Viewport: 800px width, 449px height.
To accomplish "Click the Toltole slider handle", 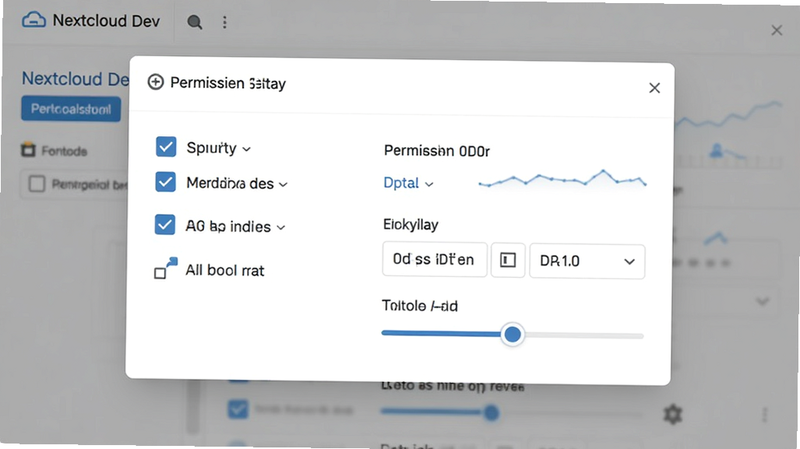I will coord(512,334).
